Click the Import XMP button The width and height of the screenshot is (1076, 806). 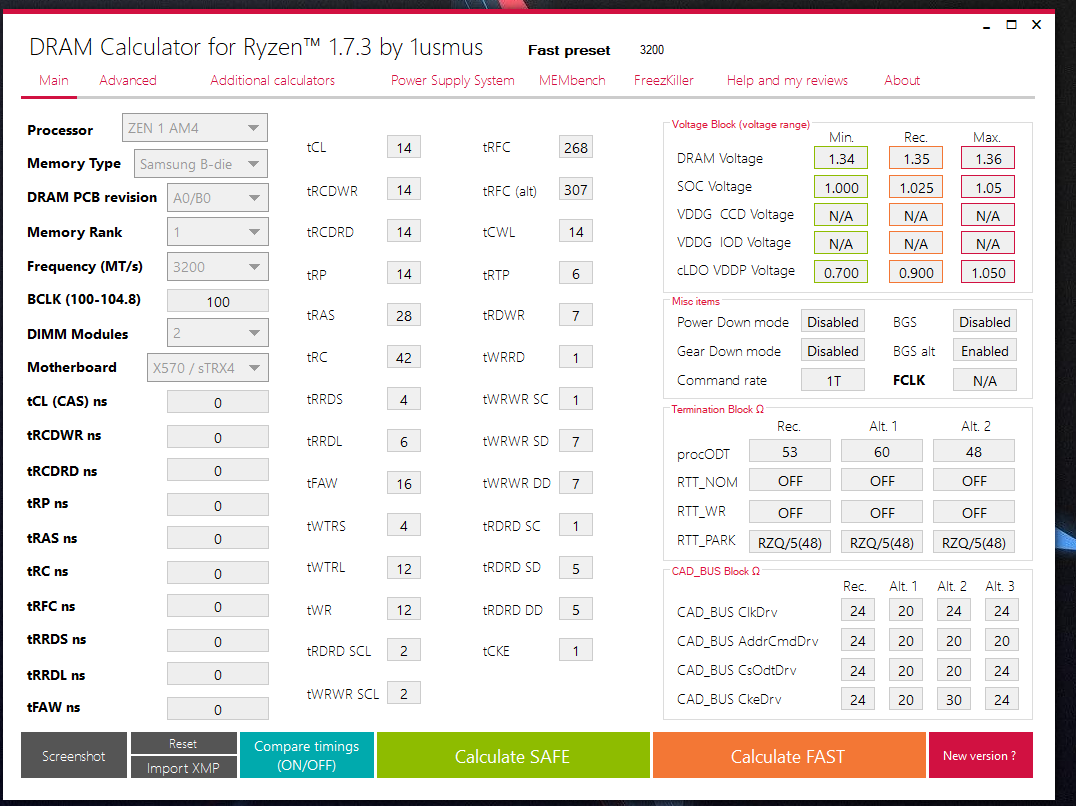[183, 768]
